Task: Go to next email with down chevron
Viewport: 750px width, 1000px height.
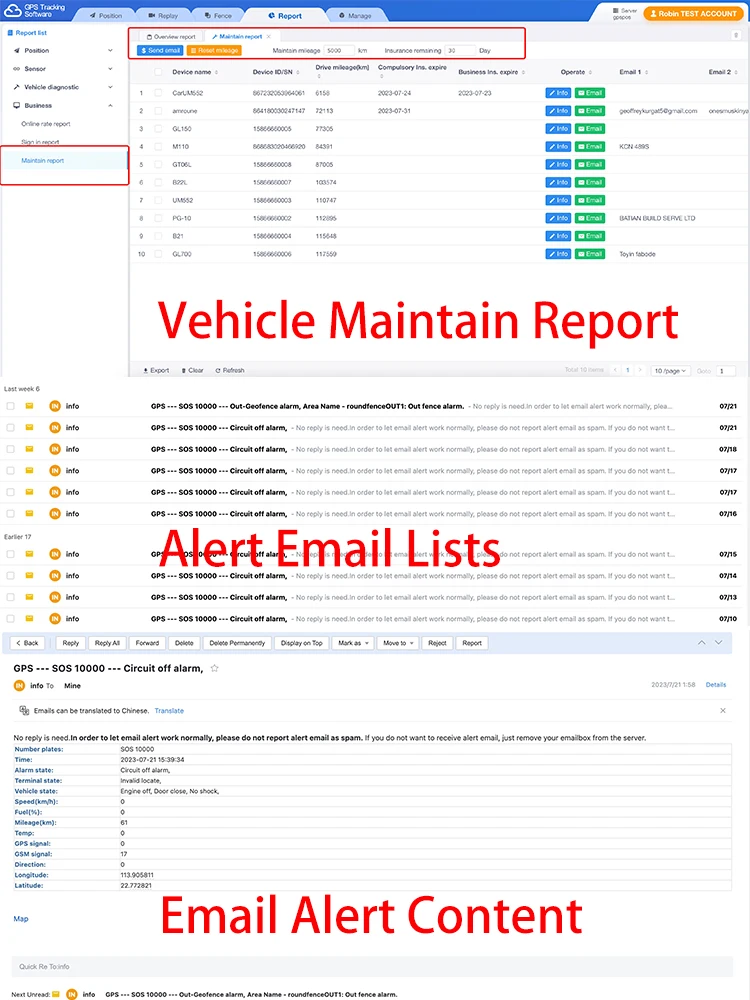Action: tap(719, 642)
